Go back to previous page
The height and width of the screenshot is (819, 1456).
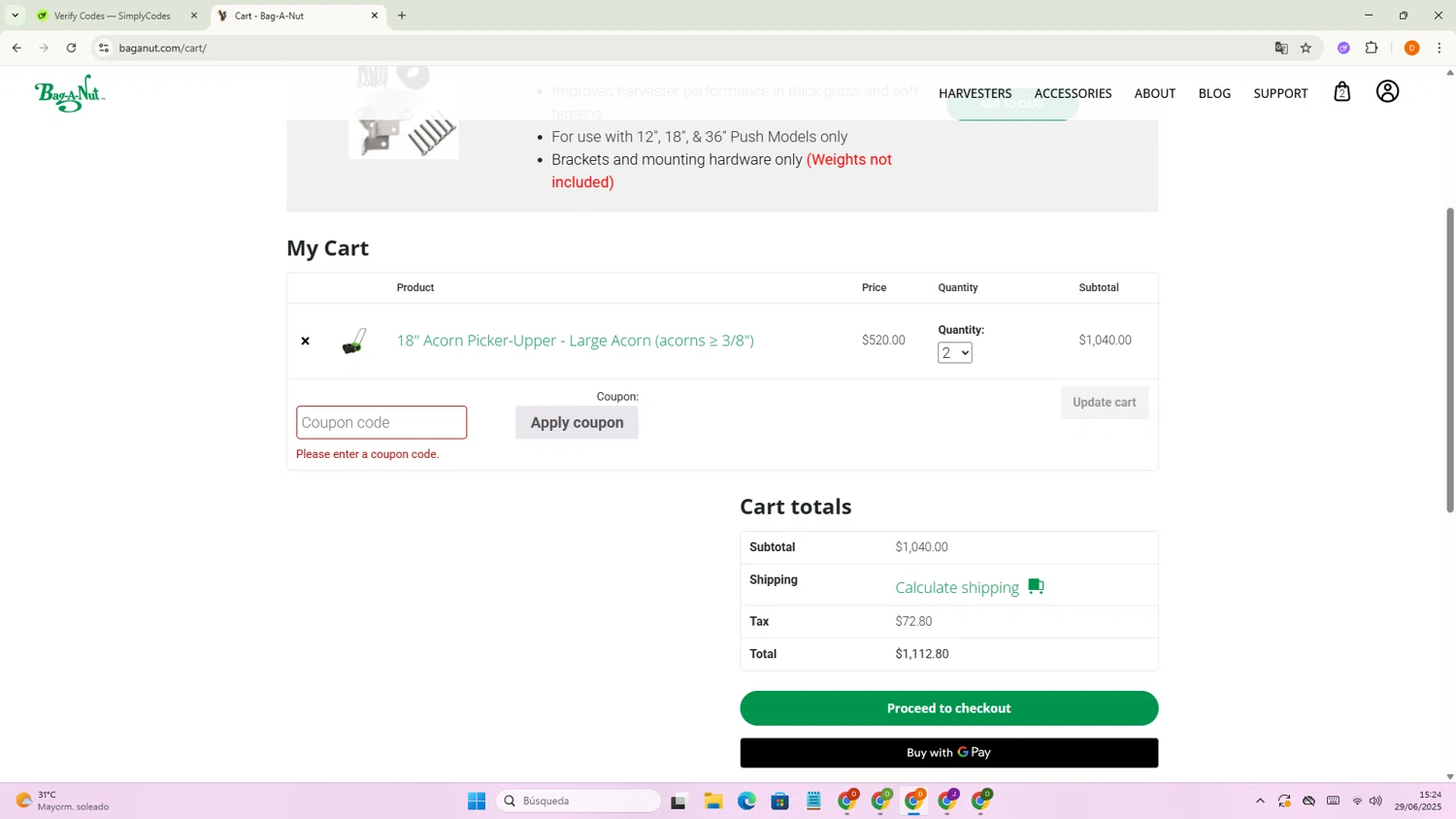17,48
